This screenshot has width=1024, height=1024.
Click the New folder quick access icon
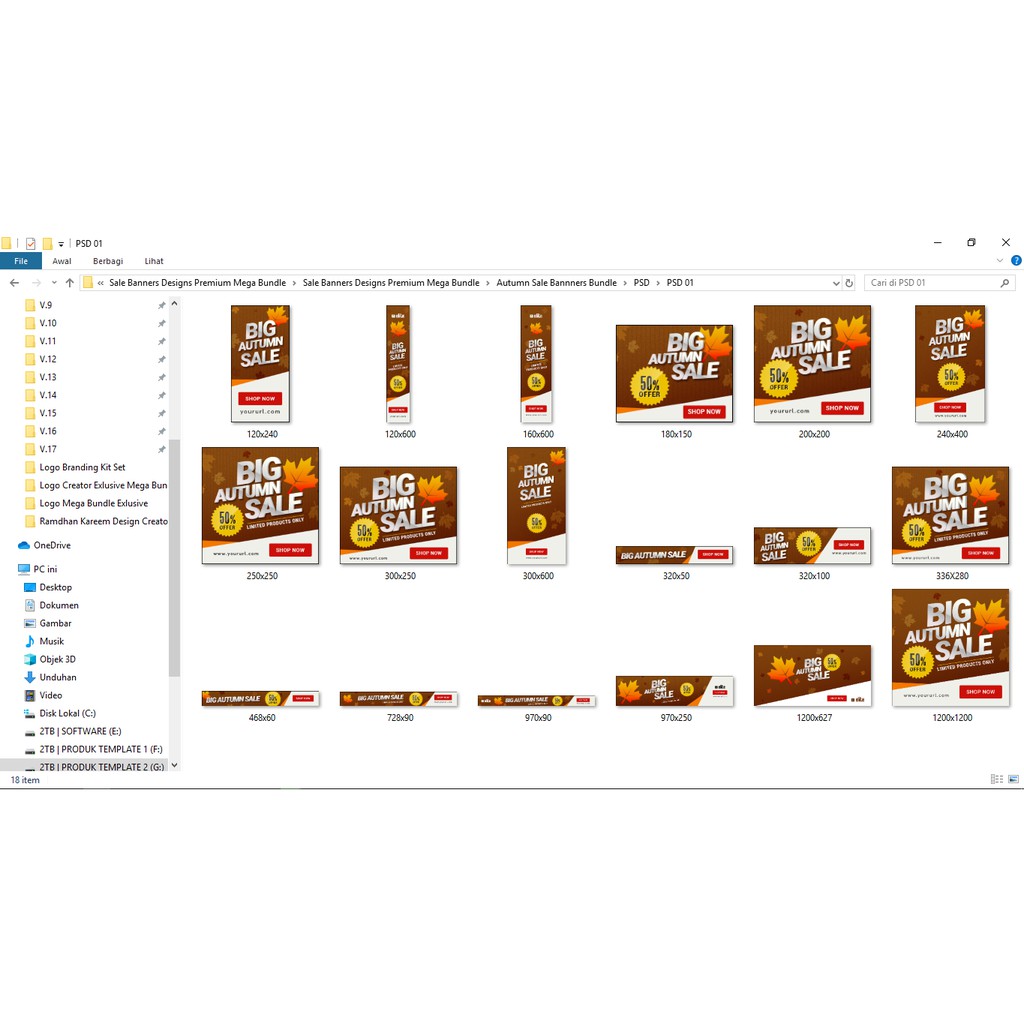click(x=47, y=244)
